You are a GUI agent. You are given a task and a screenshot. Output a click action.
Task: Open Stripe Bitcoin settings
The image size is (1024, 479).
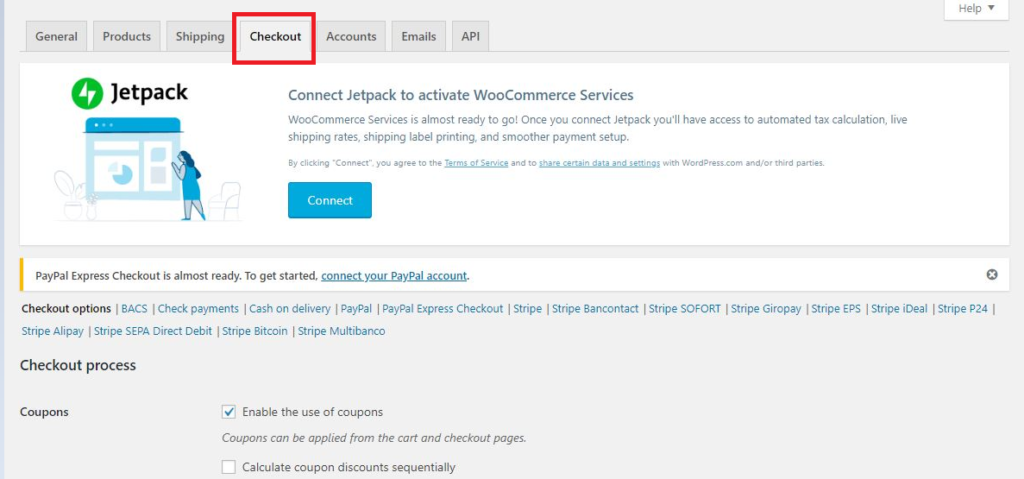pos(255,331)
